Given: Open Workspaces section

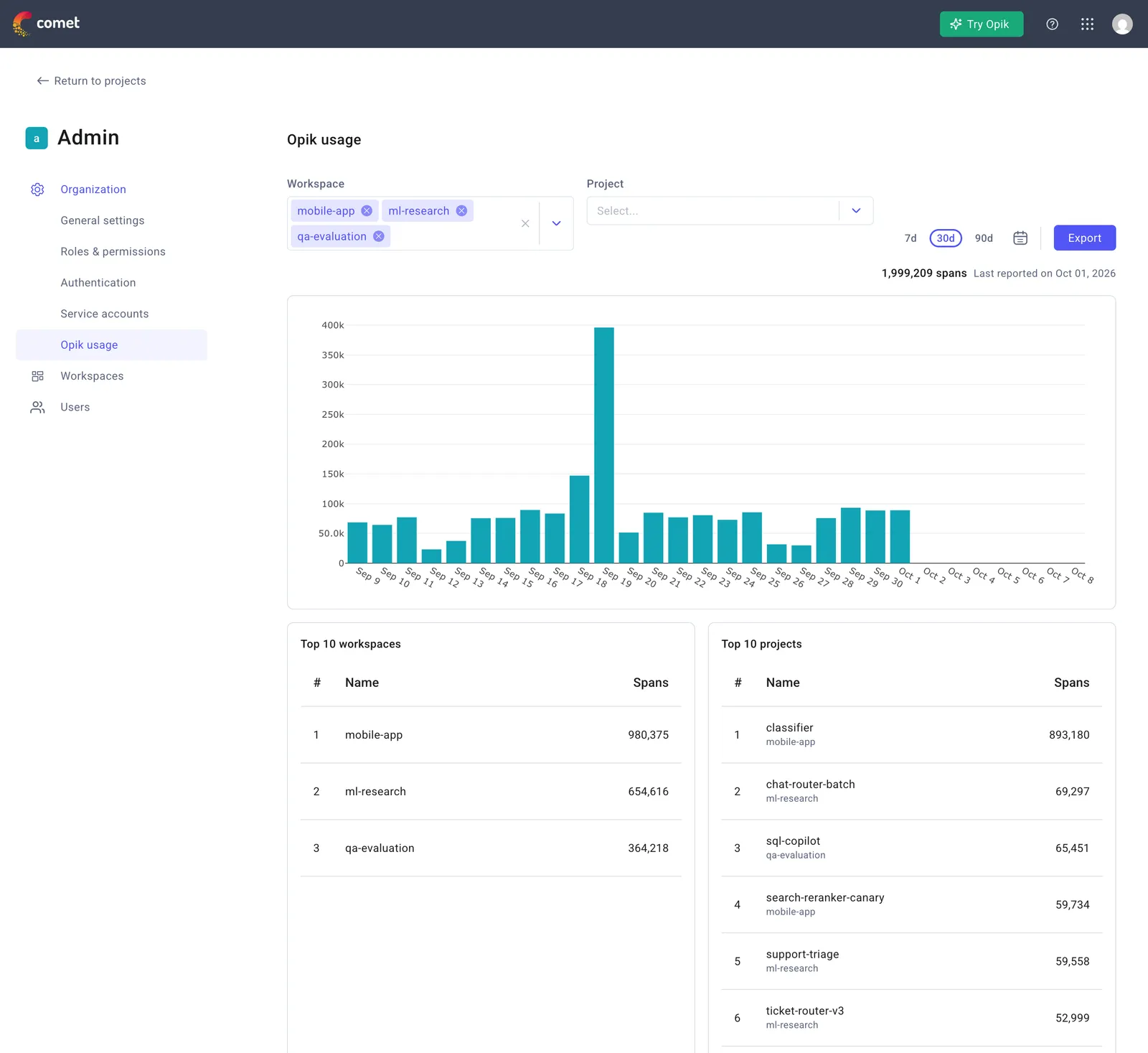Looking at the screenshot, I should [92, 376].
